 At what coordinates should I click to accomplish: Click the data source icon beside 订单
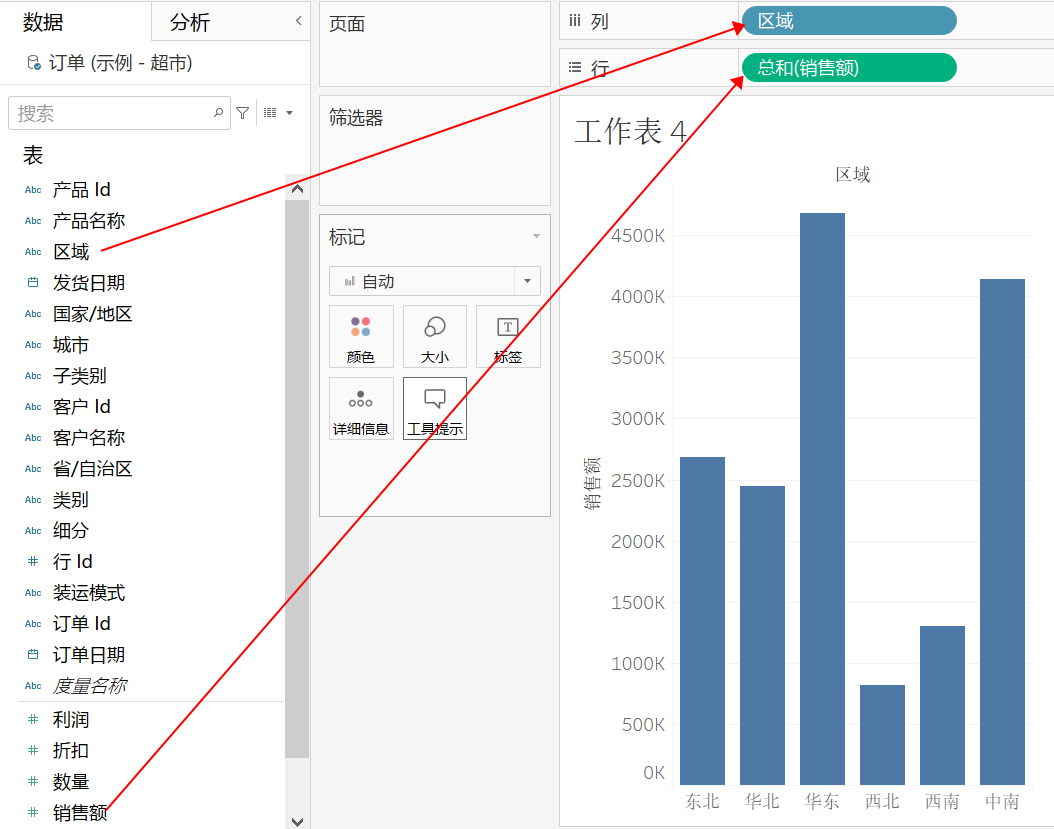(34, 63)
